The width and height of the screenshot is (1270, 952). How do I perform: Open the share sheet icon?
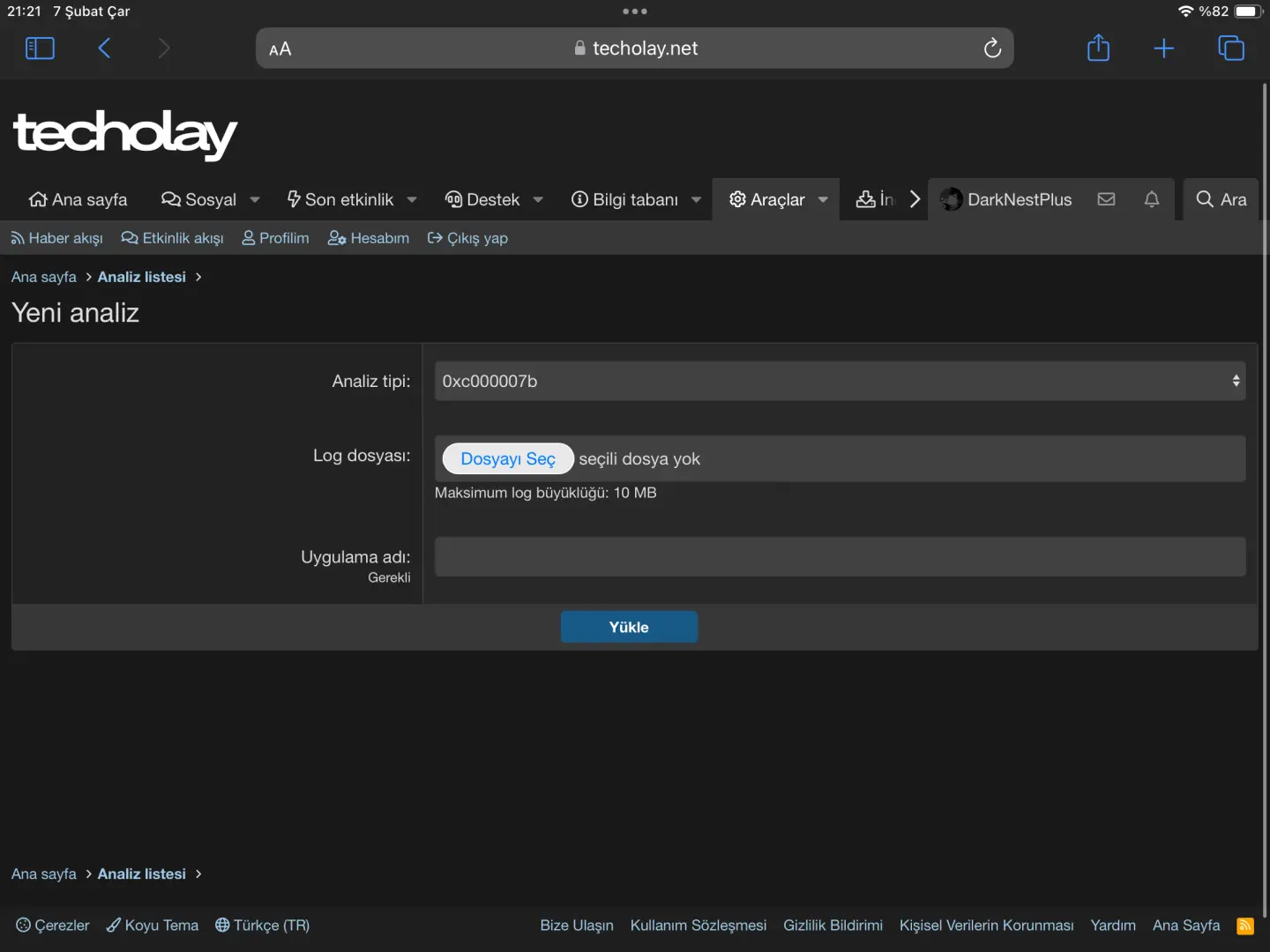click(1099, 48)
